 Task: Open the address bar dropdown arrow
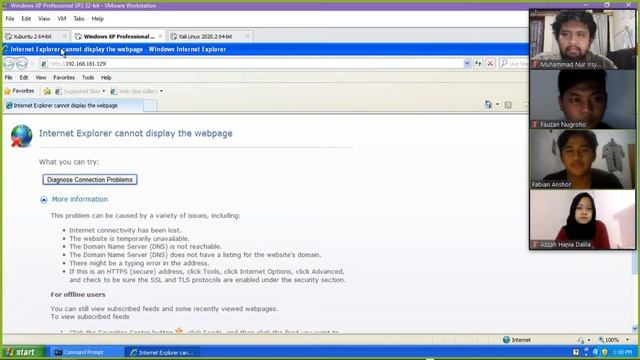point(467,64)
